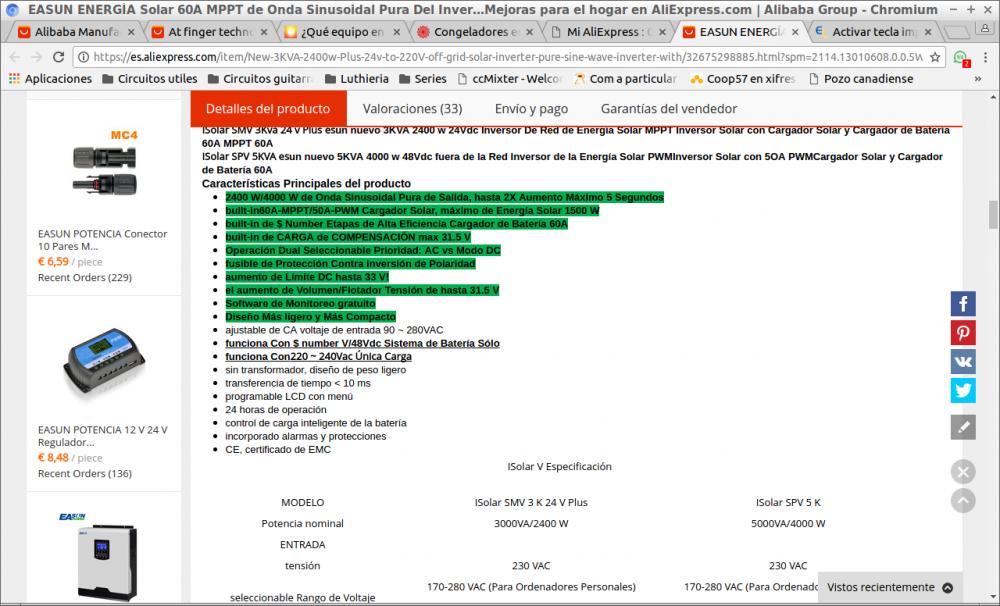1000x606 pixels.
Task: Close the Mi AliExpress tab
Action: [662, 32]
